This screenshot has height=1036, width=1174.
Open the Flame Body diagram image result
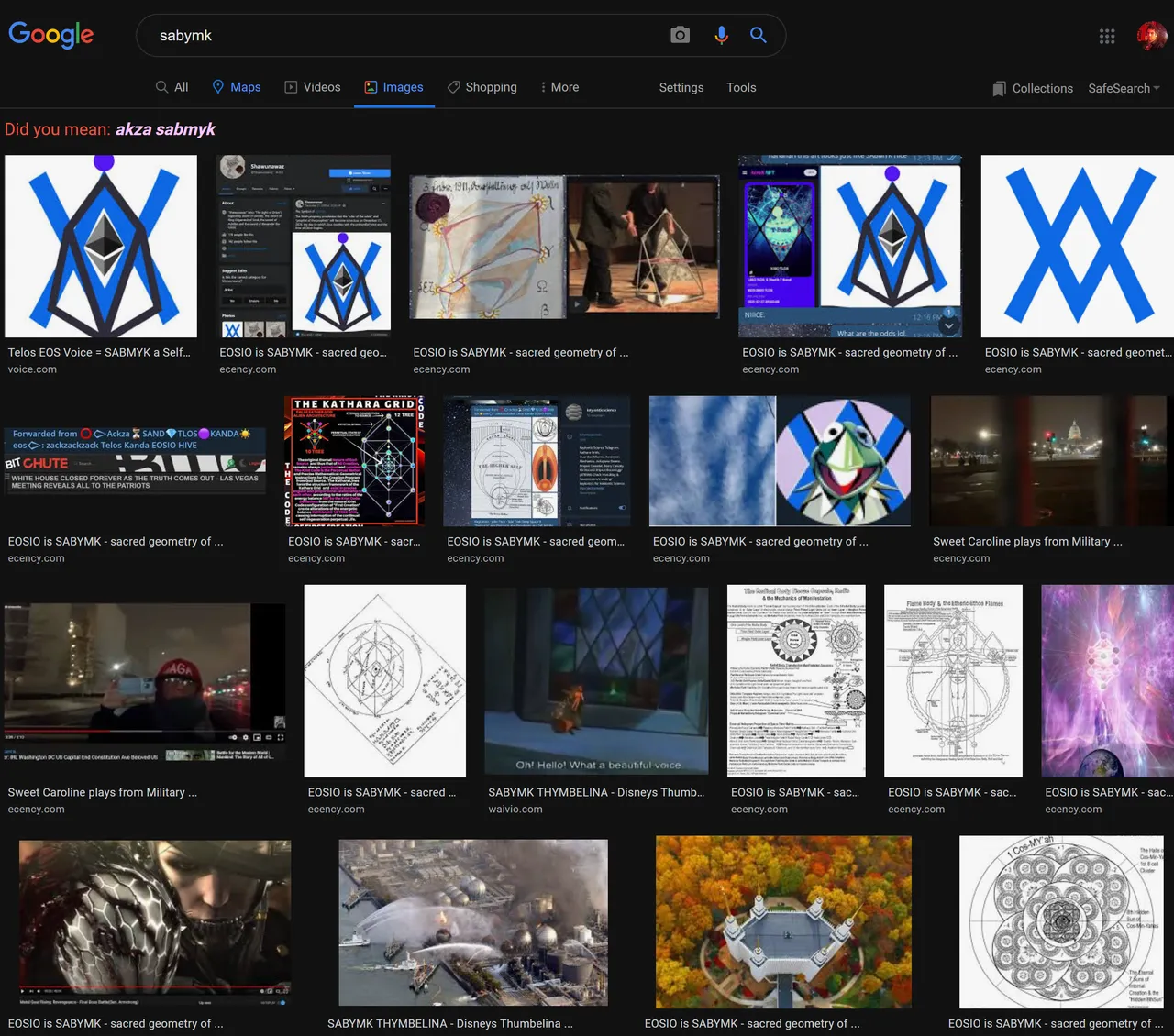tap(954, 681)
